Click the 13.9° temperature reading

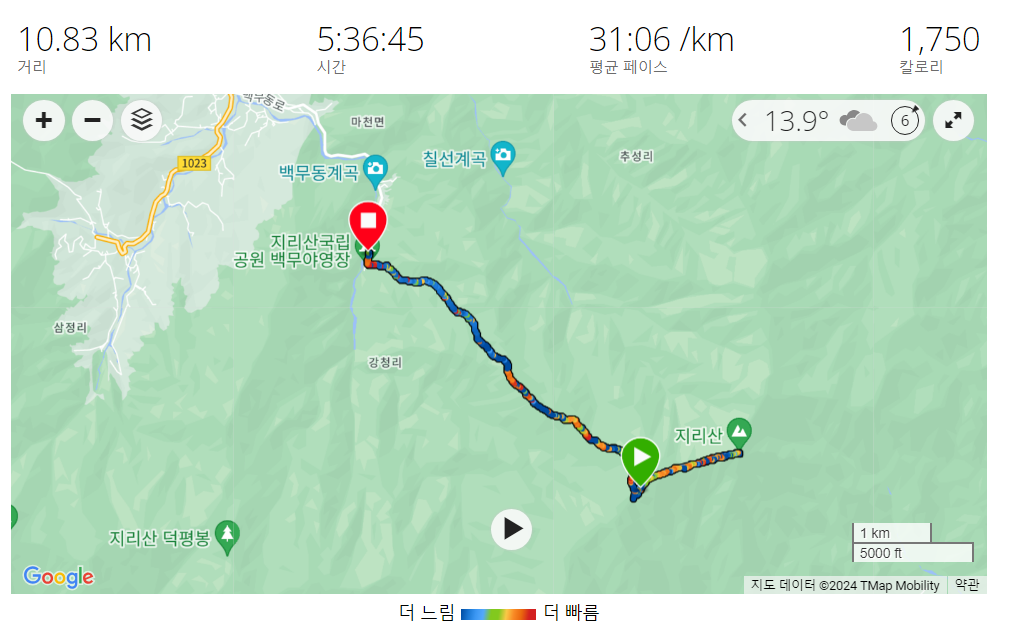796,121
